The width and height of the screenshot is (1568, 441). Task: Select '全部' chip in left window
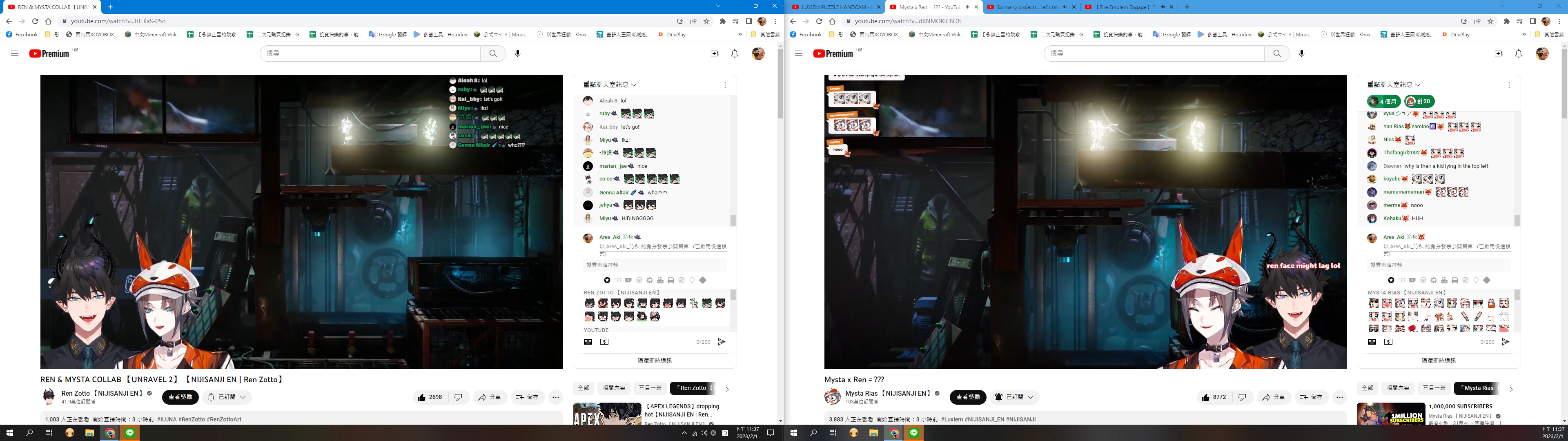pos(583,388)
